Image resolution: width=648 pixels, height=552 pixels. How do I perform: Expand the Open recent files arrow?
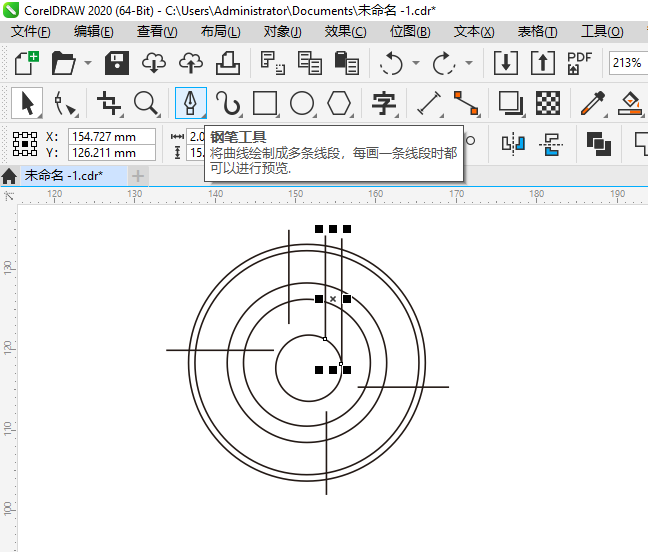pyautogui.click(x=88, y=63)
